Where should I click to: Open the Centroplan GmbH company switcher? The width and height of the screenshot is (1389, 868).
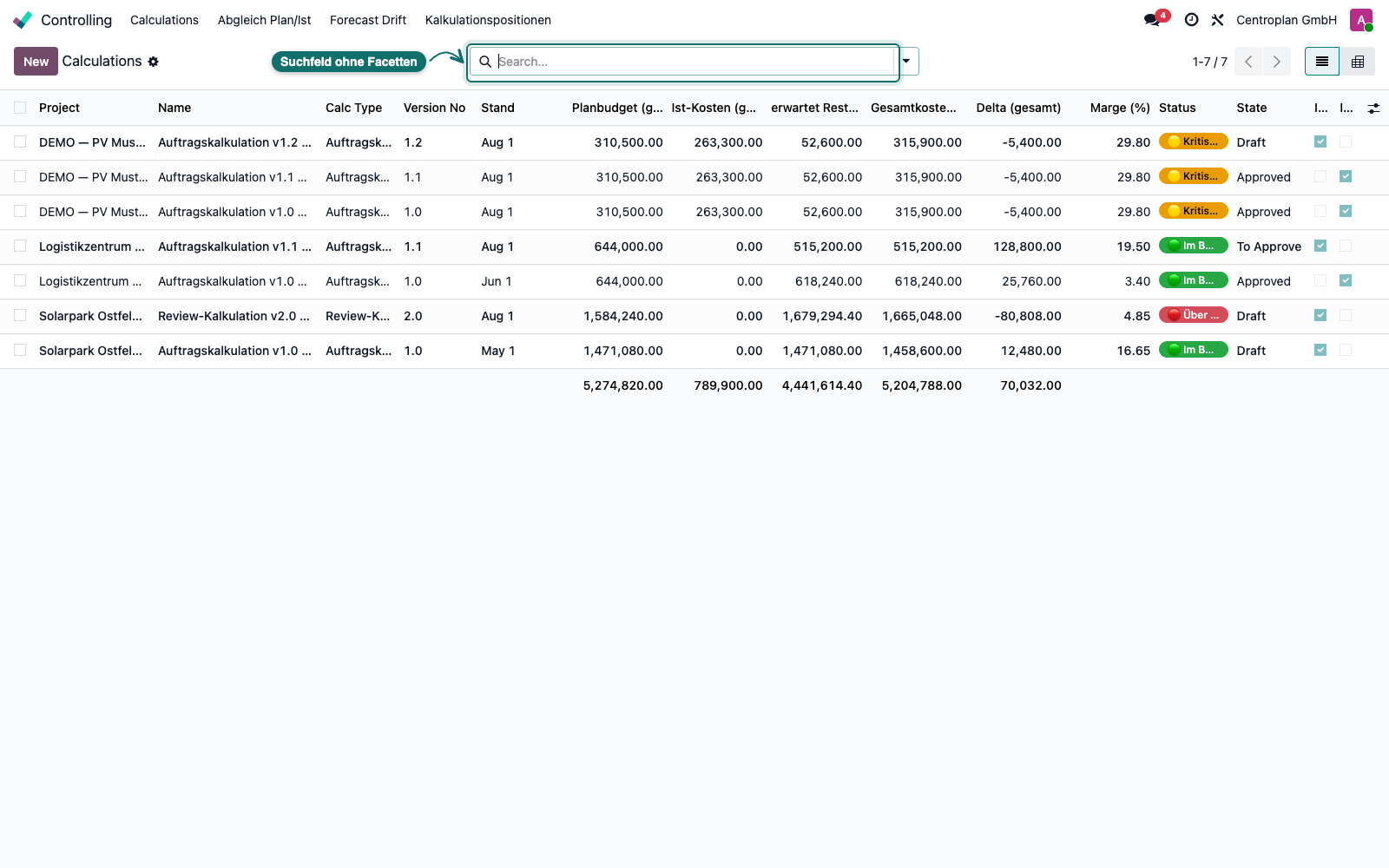(1287, 20)
